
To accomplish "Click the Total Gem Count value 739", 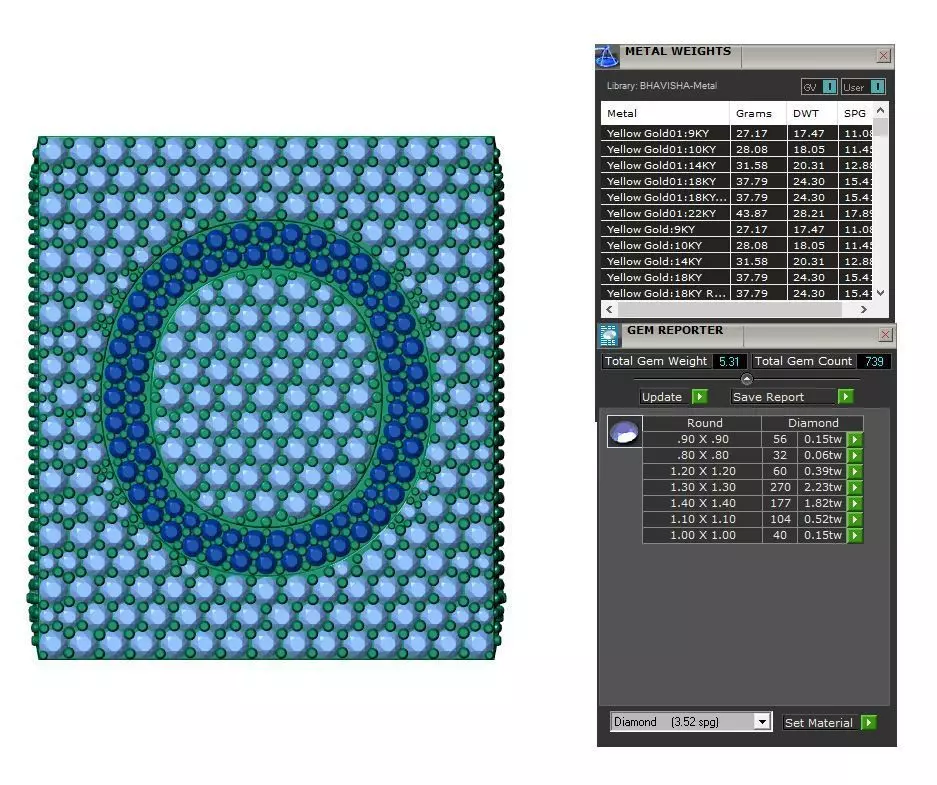I will pyautogui.click(x=874, y=361).
